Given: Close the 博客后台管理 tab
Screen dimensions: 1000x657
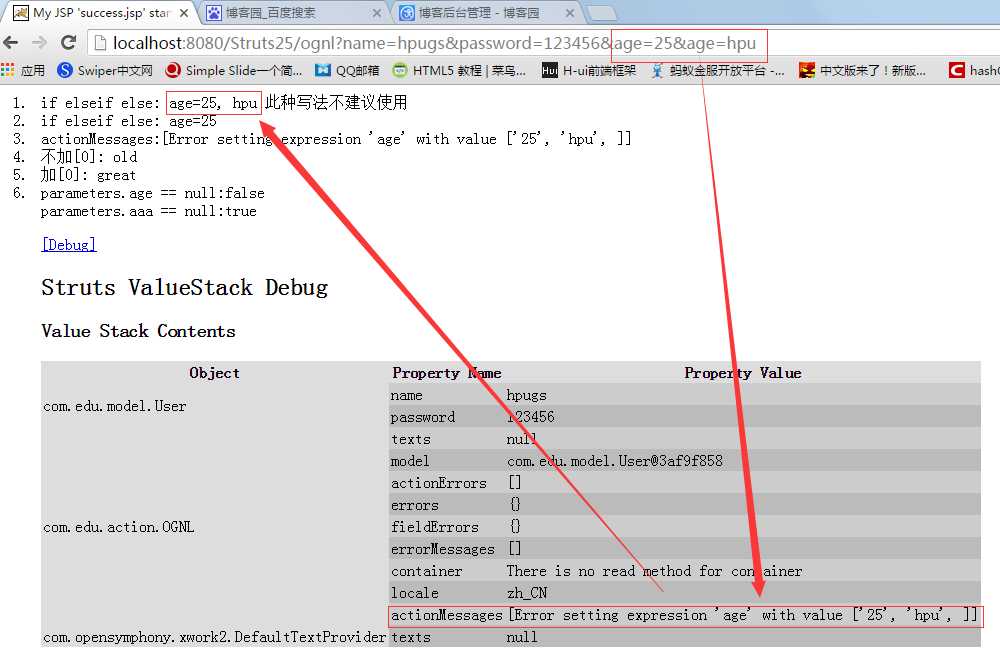Looking at the screenshot, I should (x=570, y=13).
